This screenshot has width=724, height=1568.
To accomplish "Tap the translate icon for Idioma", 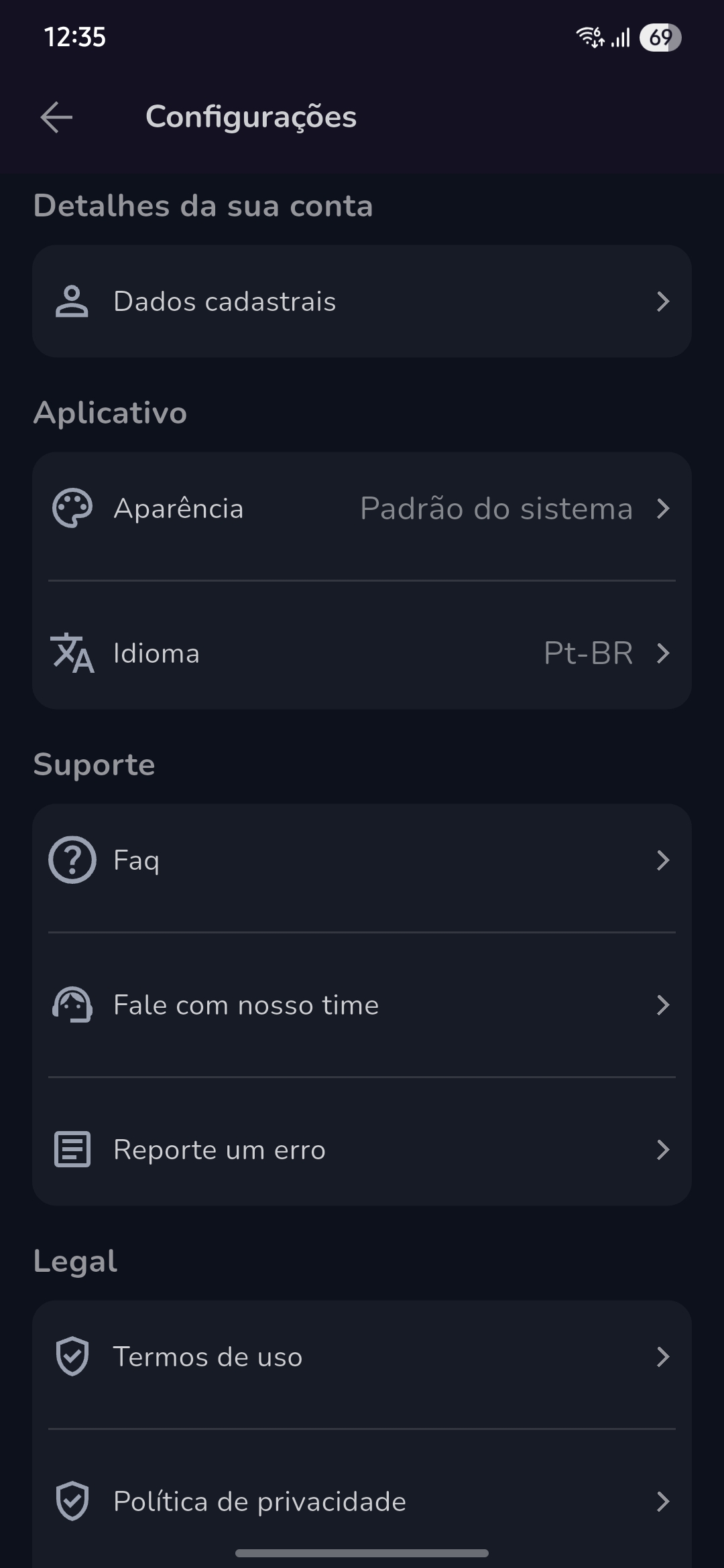I will 72,653.
